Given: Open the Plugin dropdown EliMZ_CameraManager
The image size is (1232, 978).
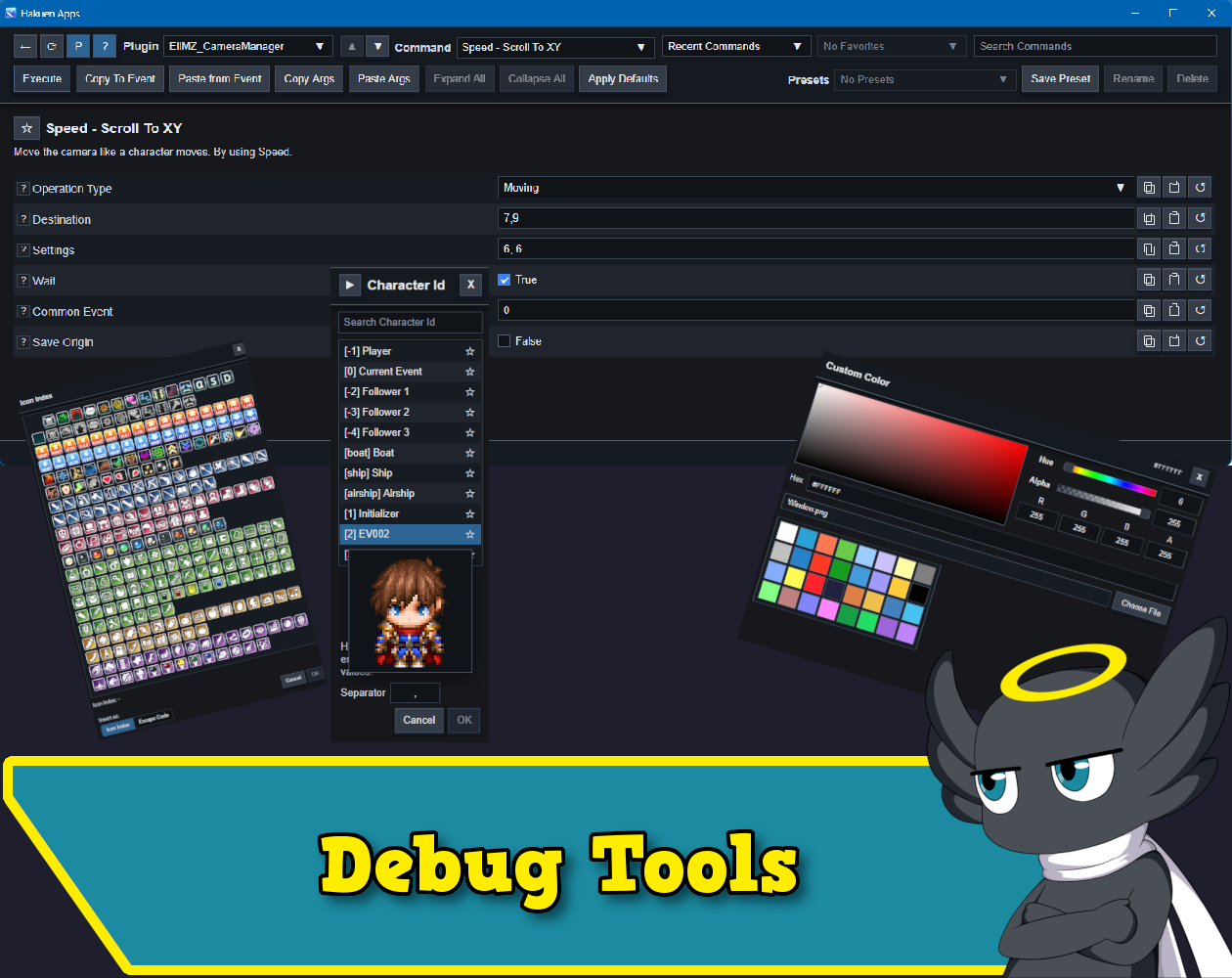Looking at the screenshot, I should coord(248,46).
